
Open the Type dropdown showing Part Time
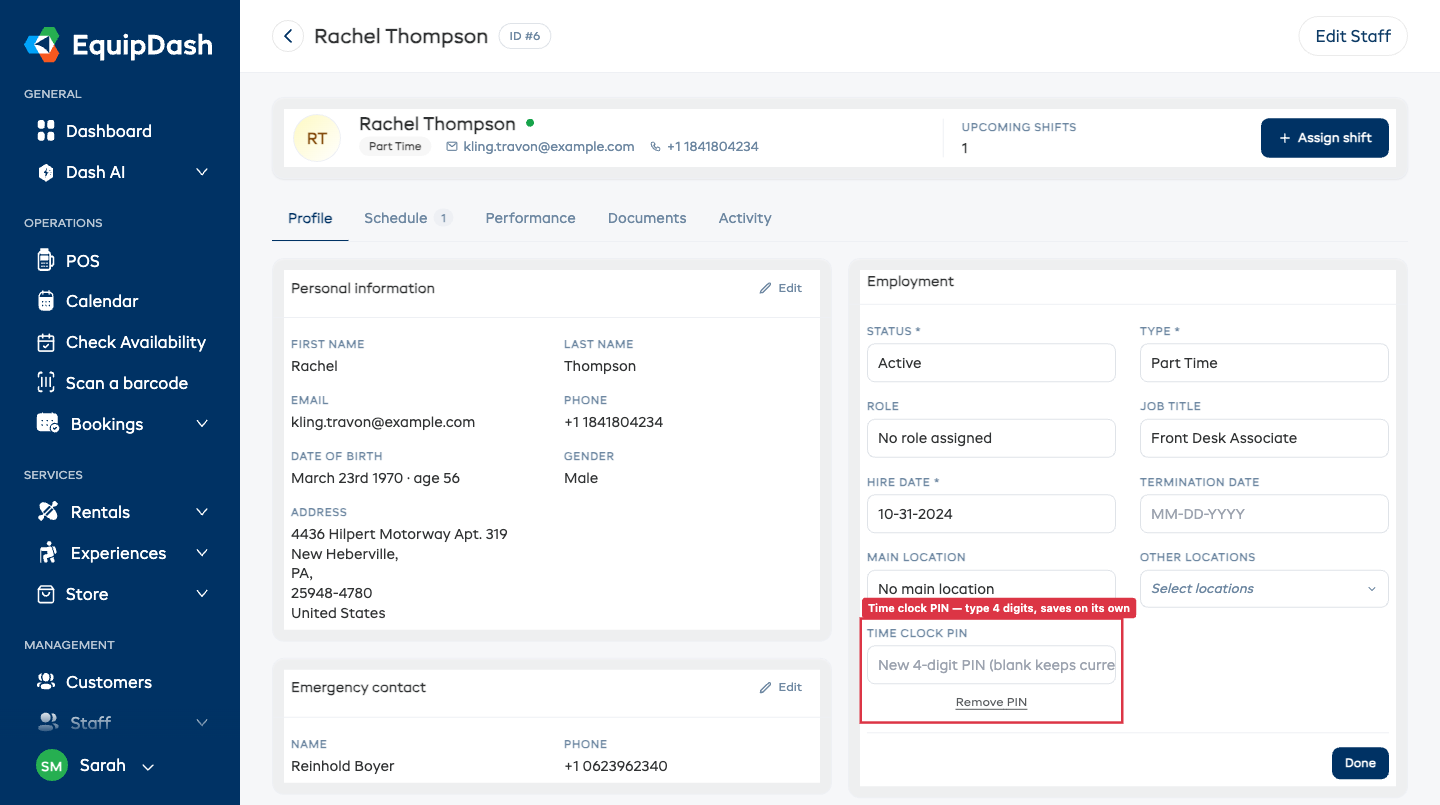(x=1264, y=363)
